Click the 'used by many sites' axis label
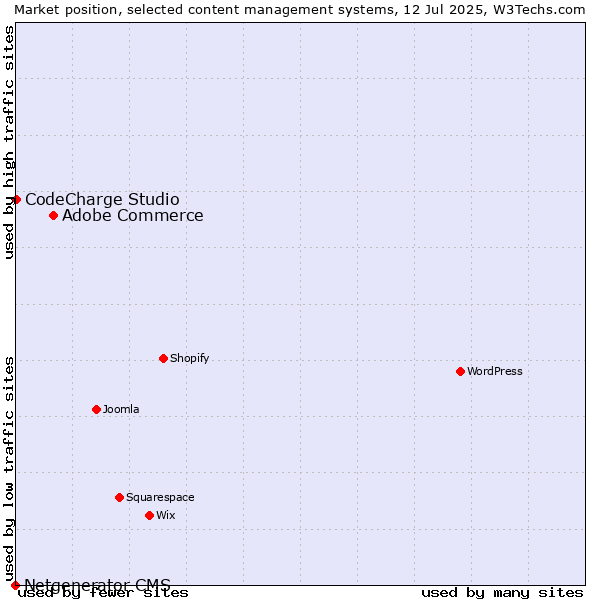Image resolution: width=600 pixels, height=600 pixels. point(502,593)
